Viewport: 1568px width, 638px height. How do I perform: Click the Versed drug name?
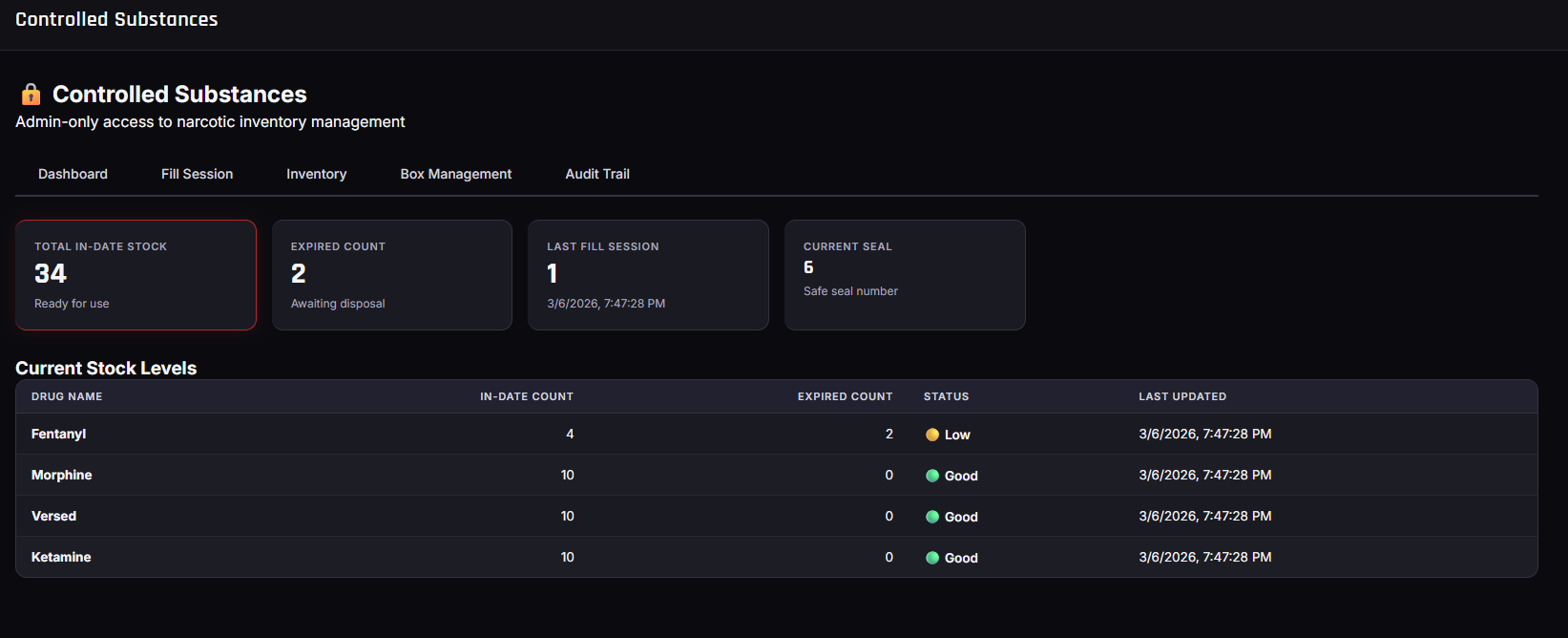53,516
